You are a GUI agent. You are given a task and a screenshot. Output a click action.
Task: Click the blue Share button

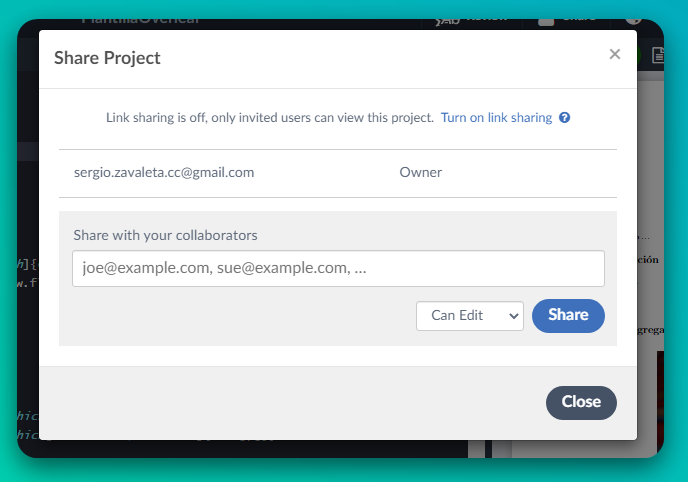tap(568, 316)
